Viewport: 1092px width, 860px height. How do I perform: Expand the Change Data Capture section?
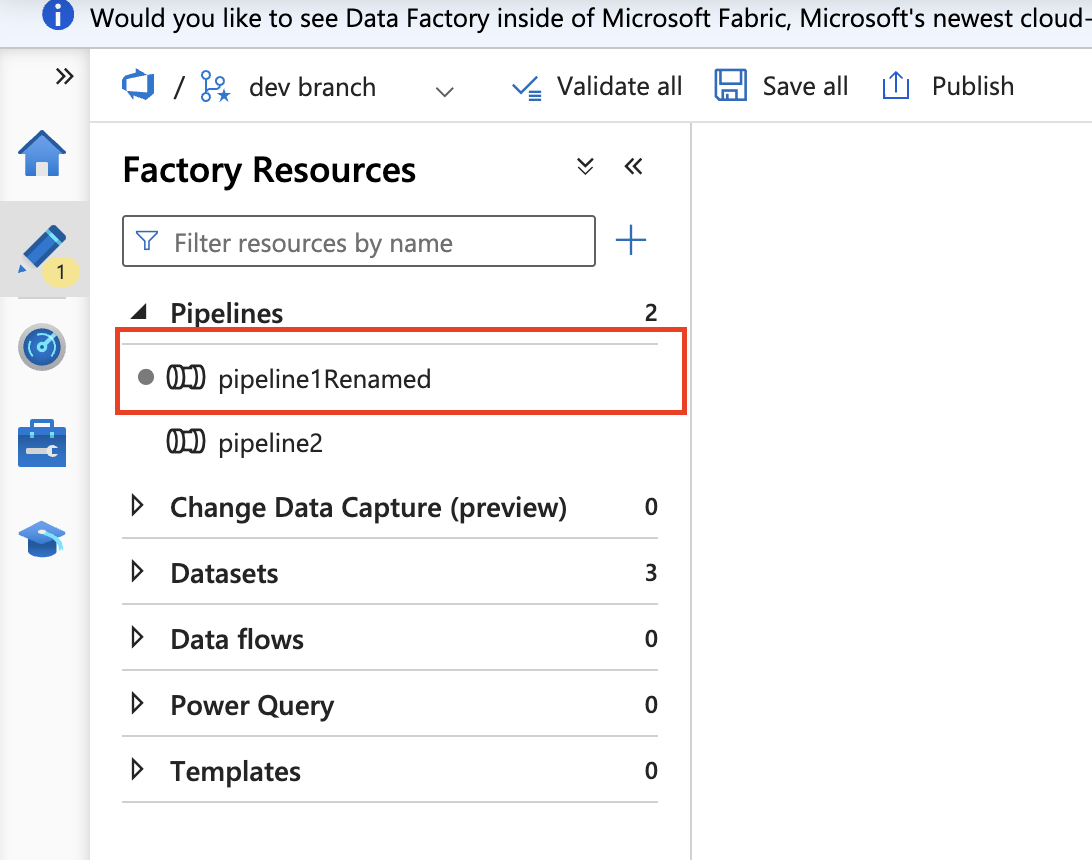pyautogui.click(x=137, y=506)
